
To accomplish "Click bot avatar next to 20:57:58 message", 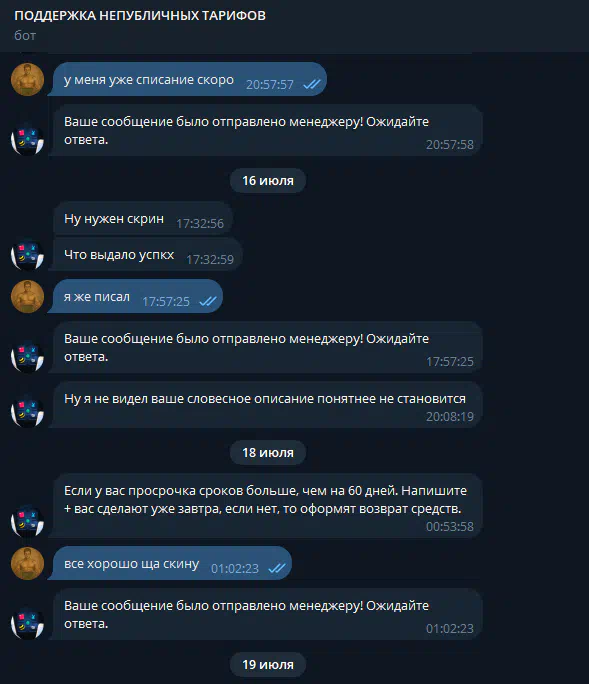I will click(x=27, y=140).
